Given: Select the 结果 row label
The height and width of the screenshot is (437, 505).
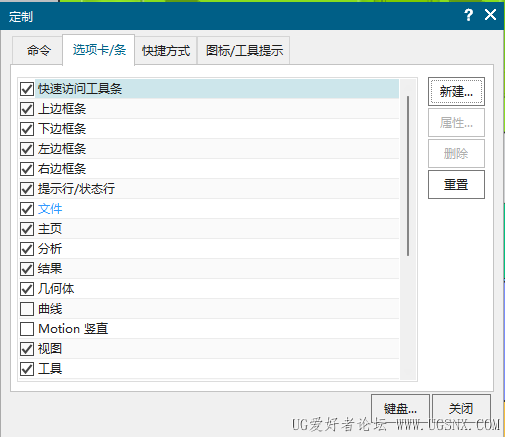Looking at the screenshot, I should click(50, 269).
